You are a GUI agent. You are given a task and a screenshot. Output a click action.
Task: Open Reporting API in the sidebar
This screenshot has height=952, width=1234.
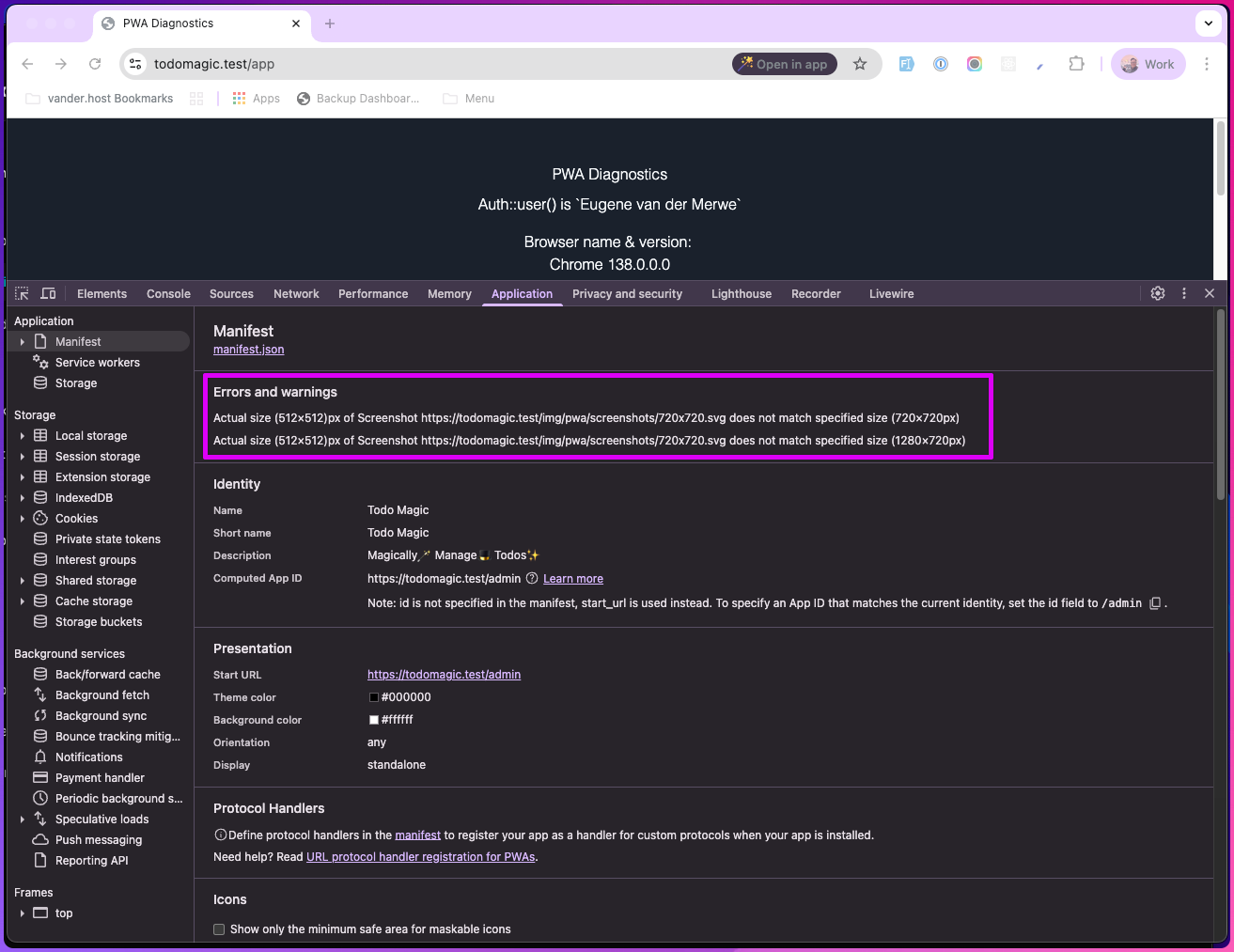coord(92,861)
